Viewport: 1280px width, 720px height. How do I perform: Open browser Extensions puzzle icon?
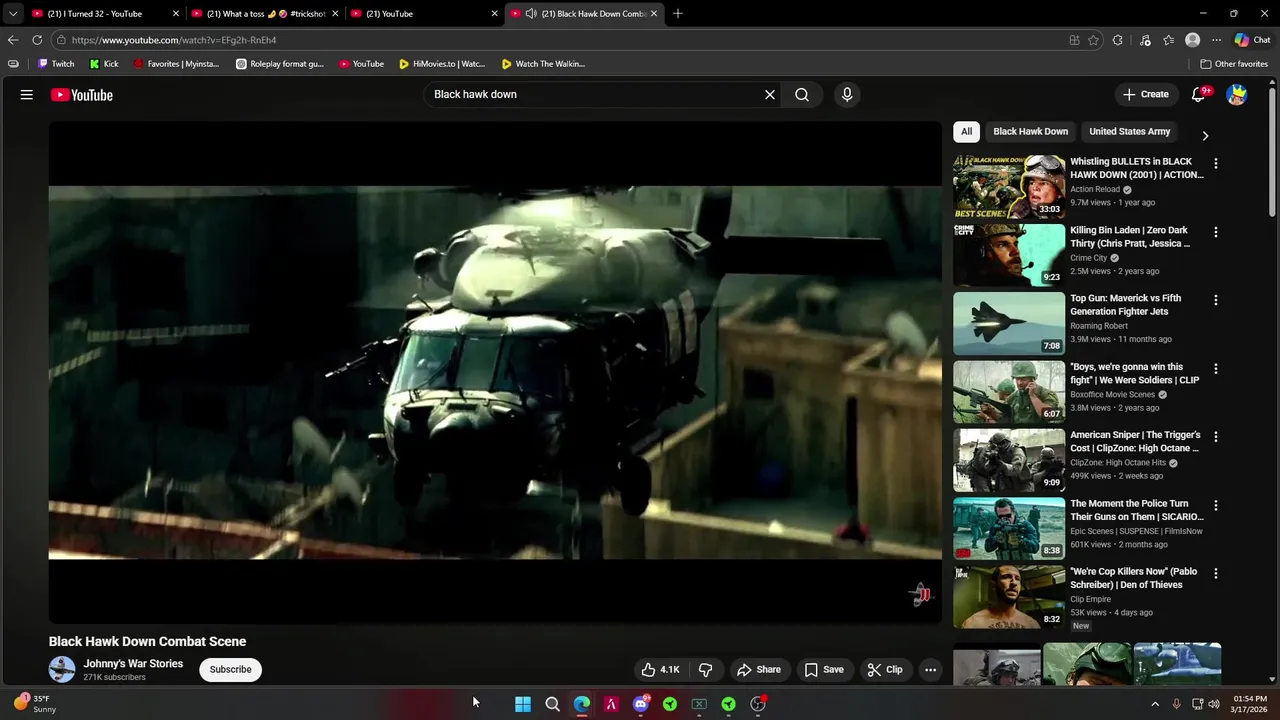pyautogui.click(x=1118, y=40)
